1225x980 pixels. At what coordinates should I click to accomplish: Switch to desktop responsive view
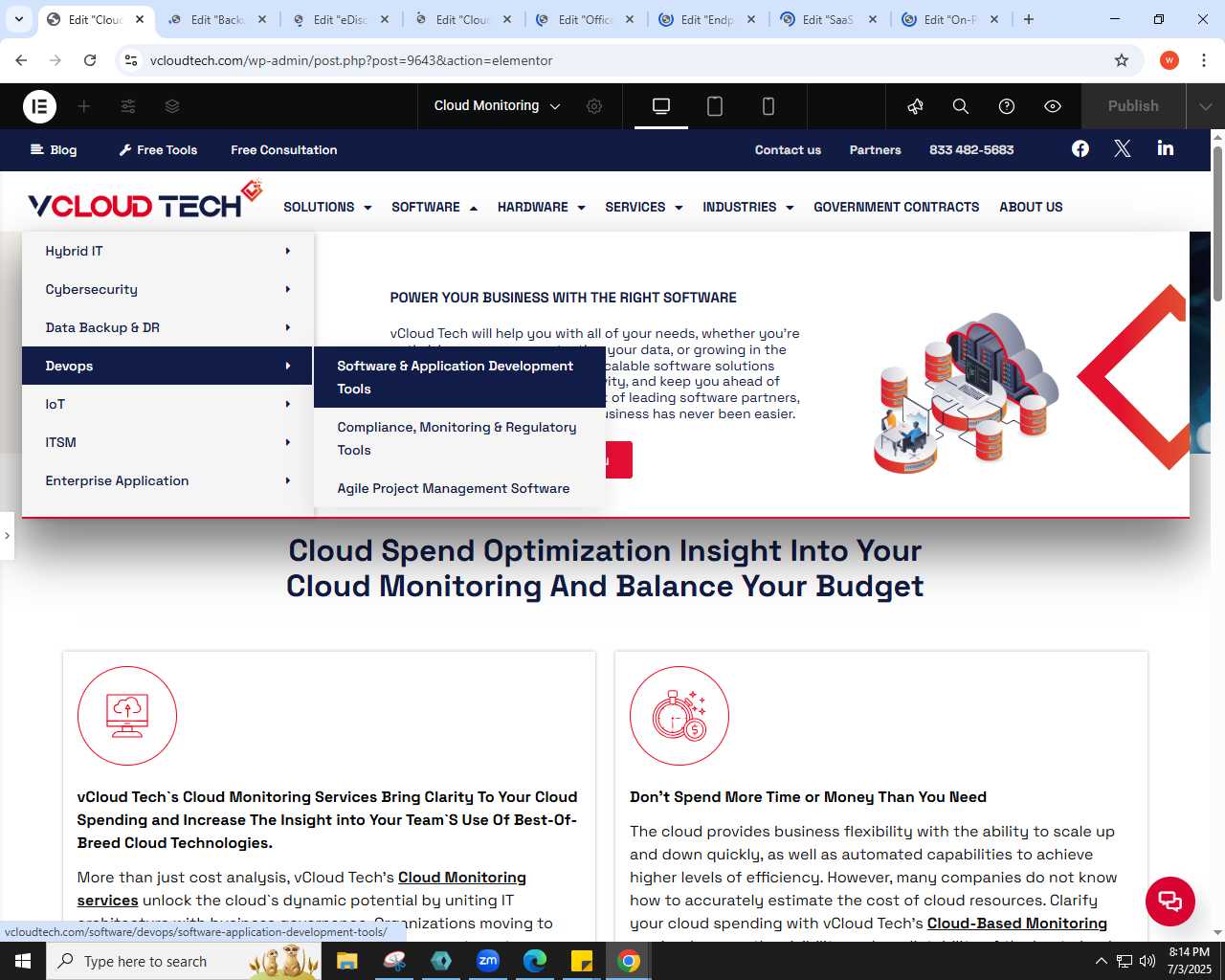pos(661,106)
